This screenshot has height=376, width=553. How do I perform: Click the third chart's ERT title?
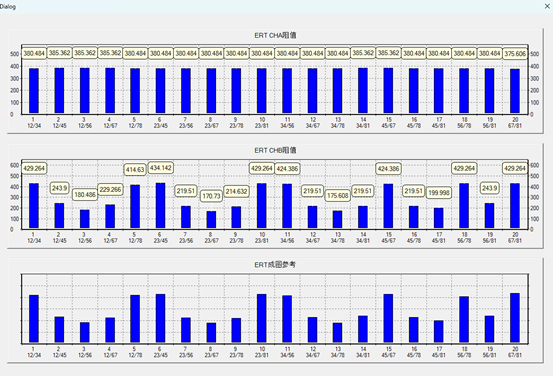[x=275, y=265]
